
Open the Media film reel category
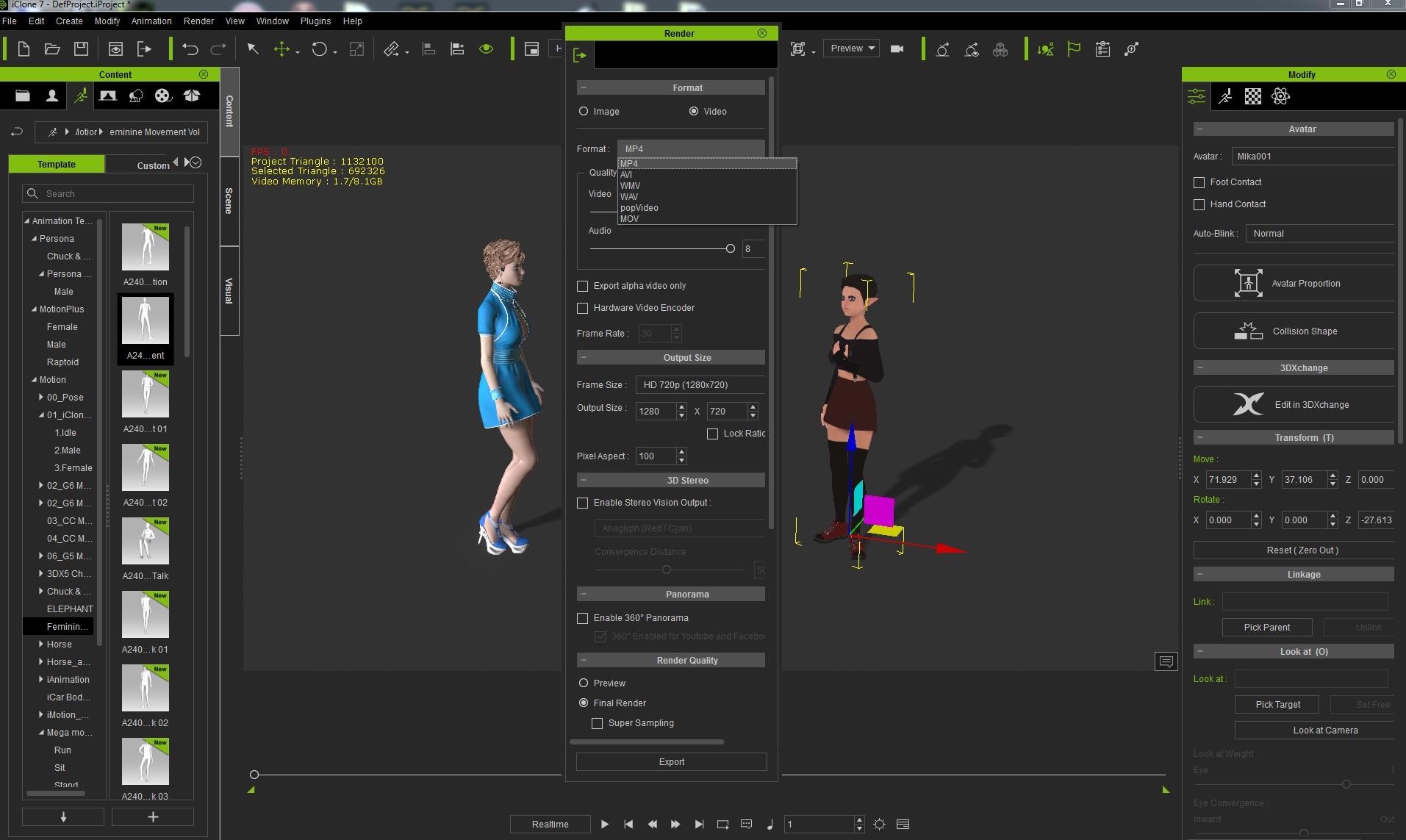point(163,96)
